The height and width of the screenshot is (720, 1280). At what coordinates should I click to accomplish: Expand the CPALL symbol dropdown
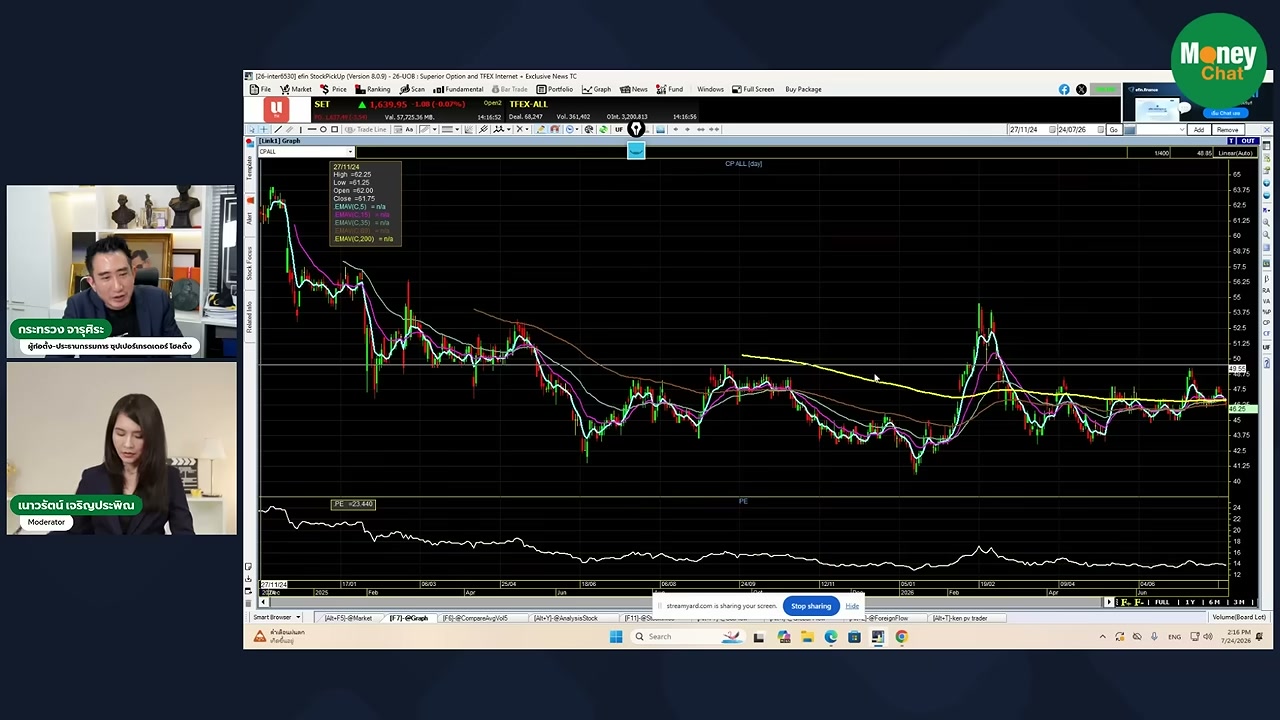point(350,152)
